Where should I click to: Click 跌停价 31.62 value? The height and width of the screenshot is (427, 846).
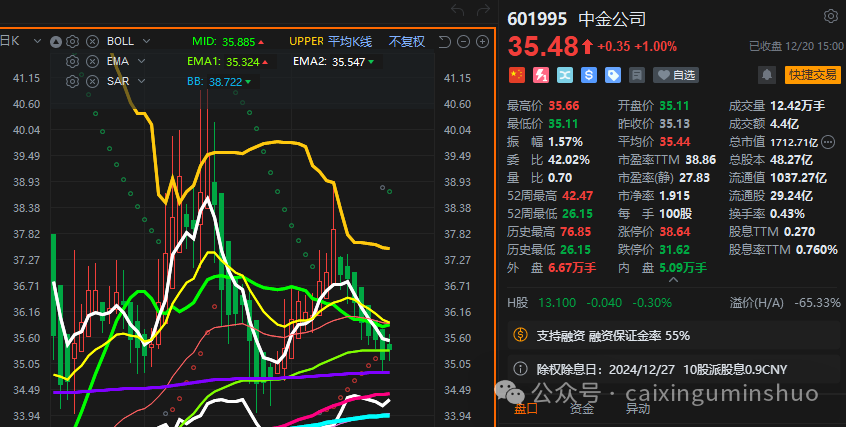[674, 250]
